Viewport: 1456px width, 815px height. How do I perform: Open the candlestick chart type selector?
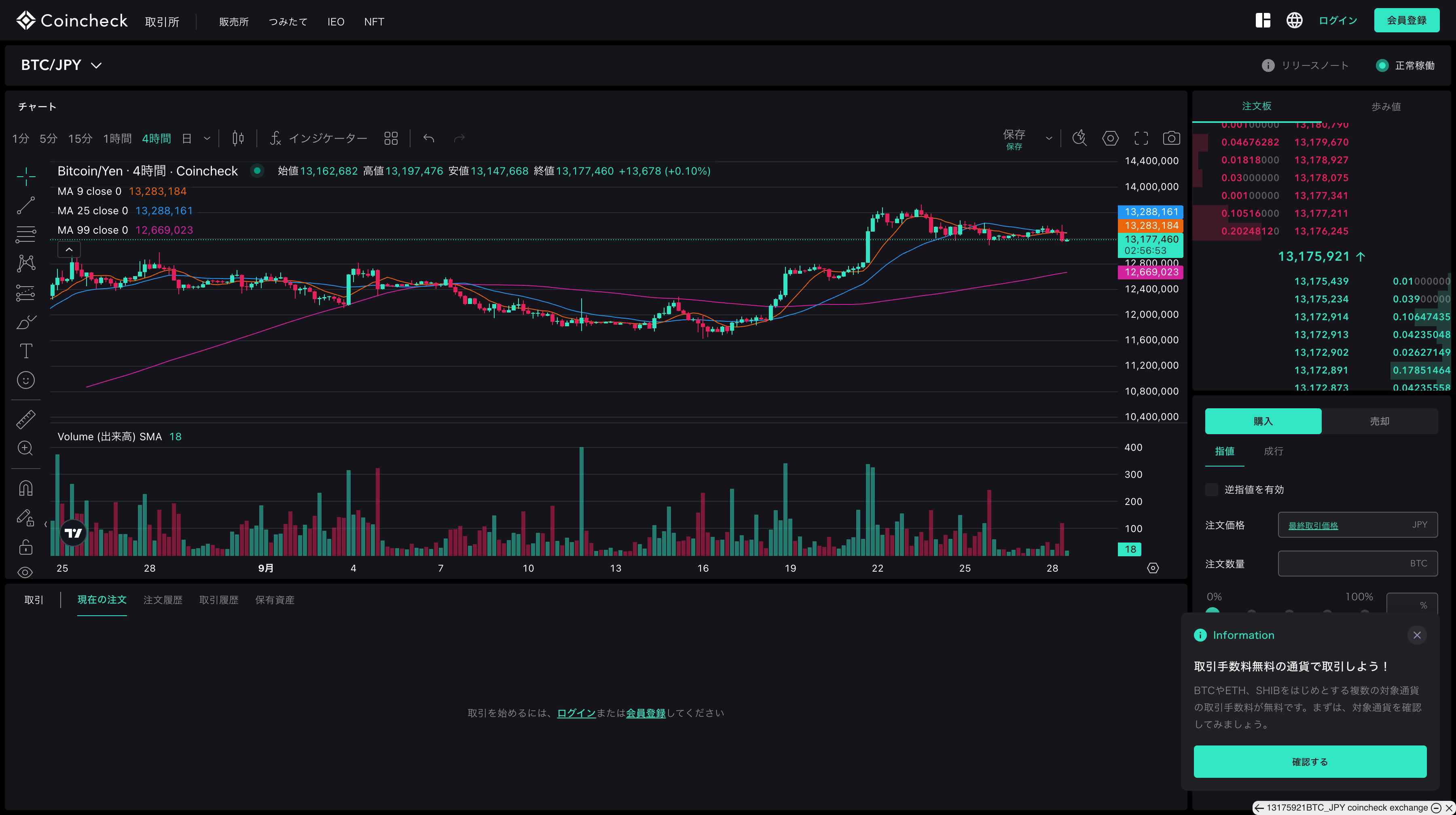238,138
